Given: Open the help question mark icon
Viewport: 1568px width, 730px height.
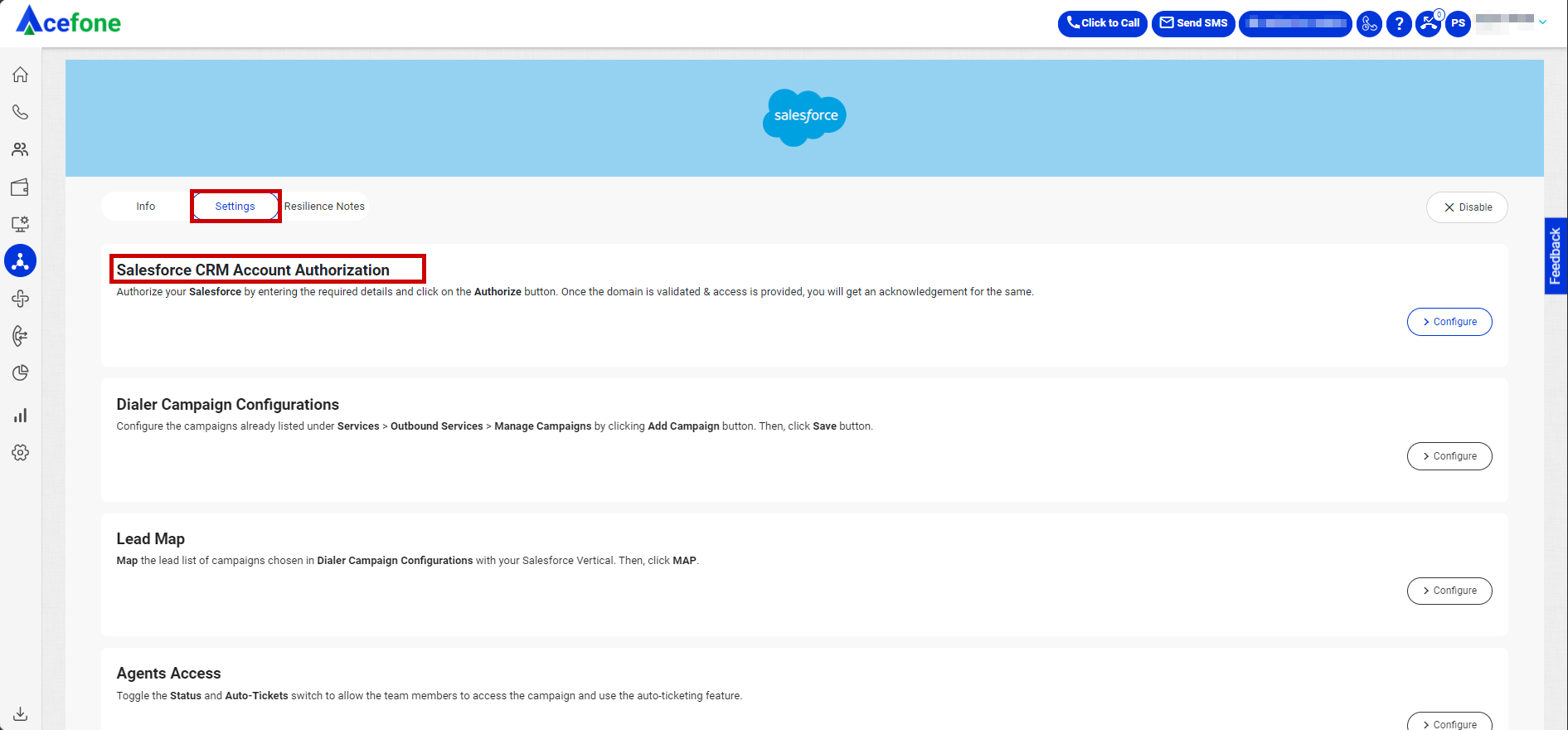Looking at the screenshot, I should [x=1399, y=24].
